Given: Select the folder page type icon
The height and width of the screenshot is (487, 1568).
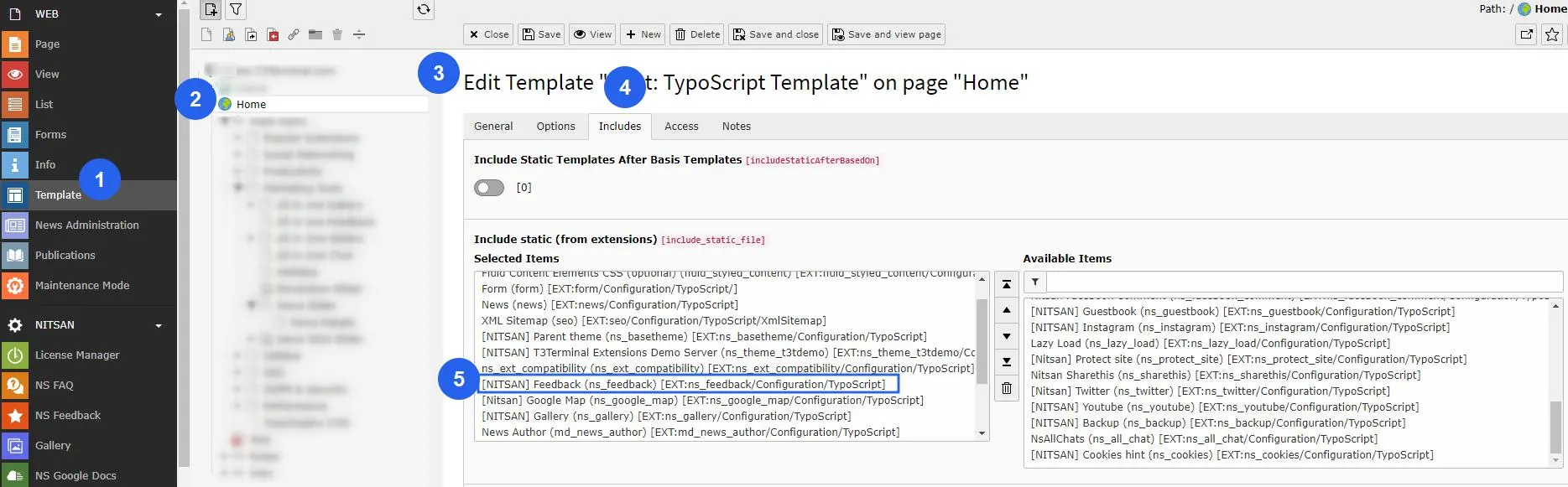Looking at the screenshot, I should [315, 34].
